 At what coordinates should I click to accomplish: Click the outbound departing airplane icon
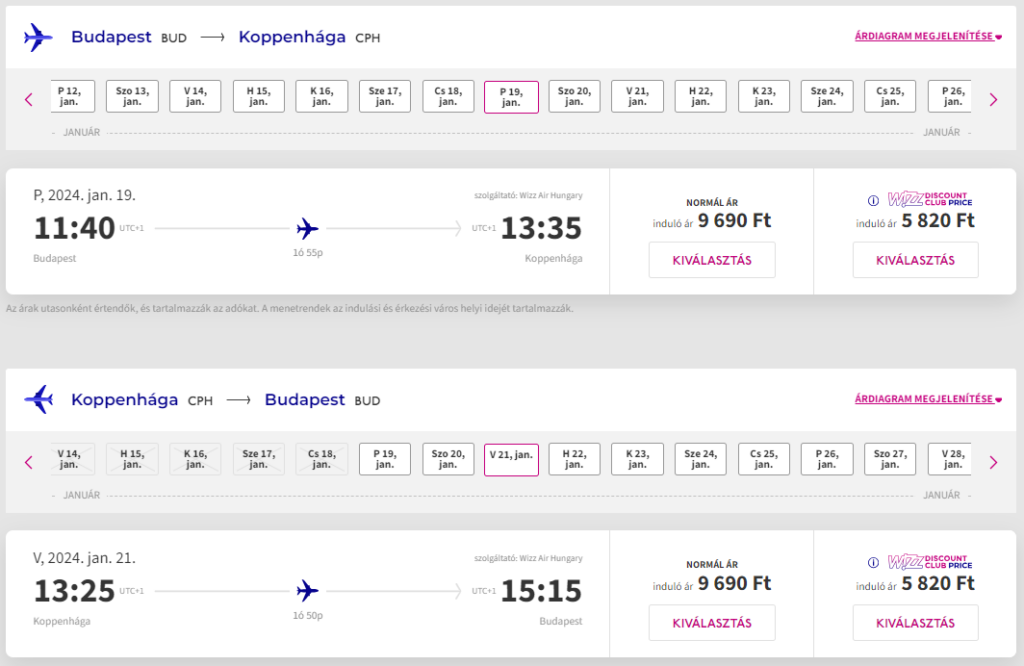(x=38, y=37)
